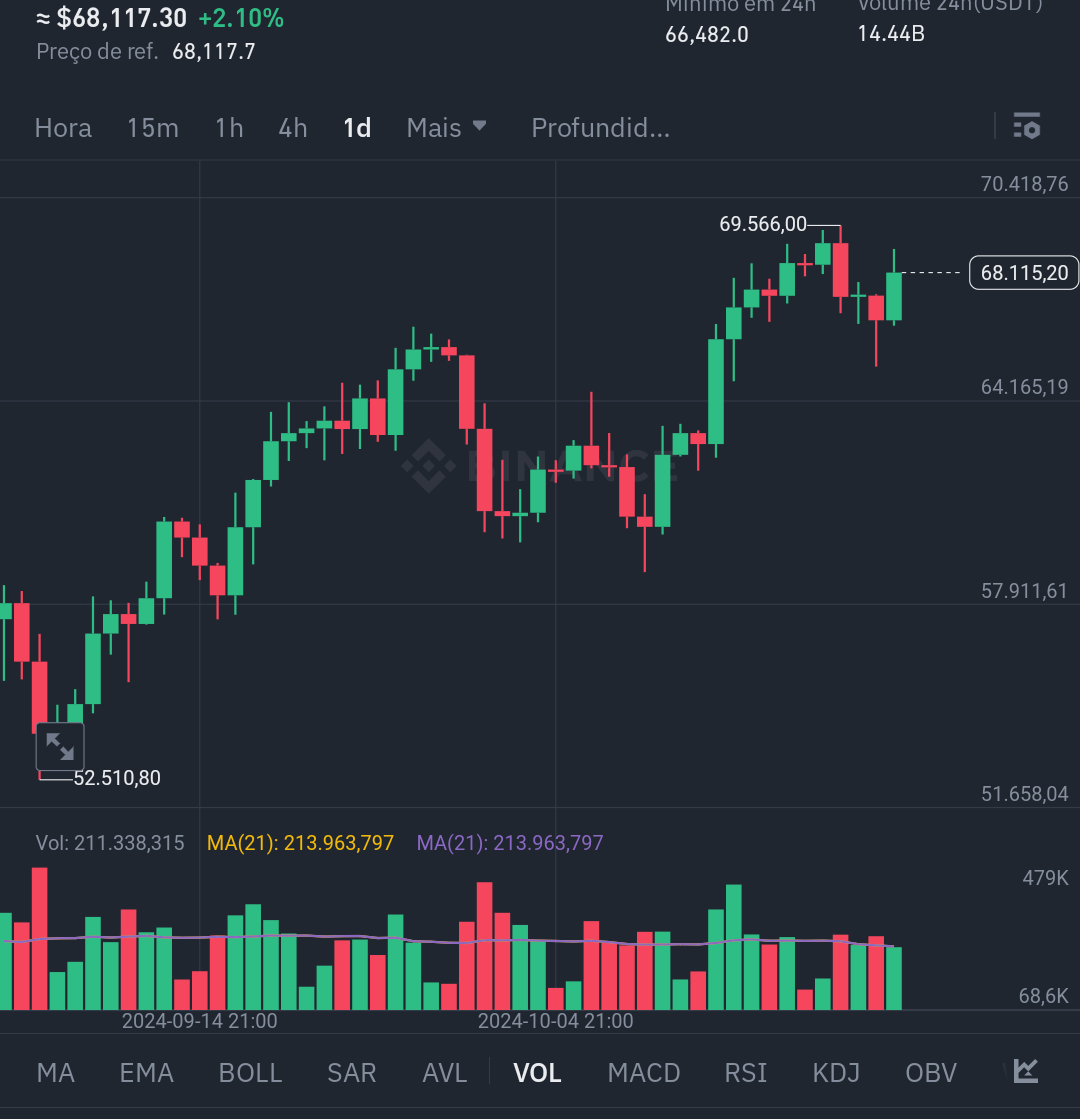Toggle the SAR indicator
This screenshot has width=1080, height=1119.
(x=352, y=1073)
